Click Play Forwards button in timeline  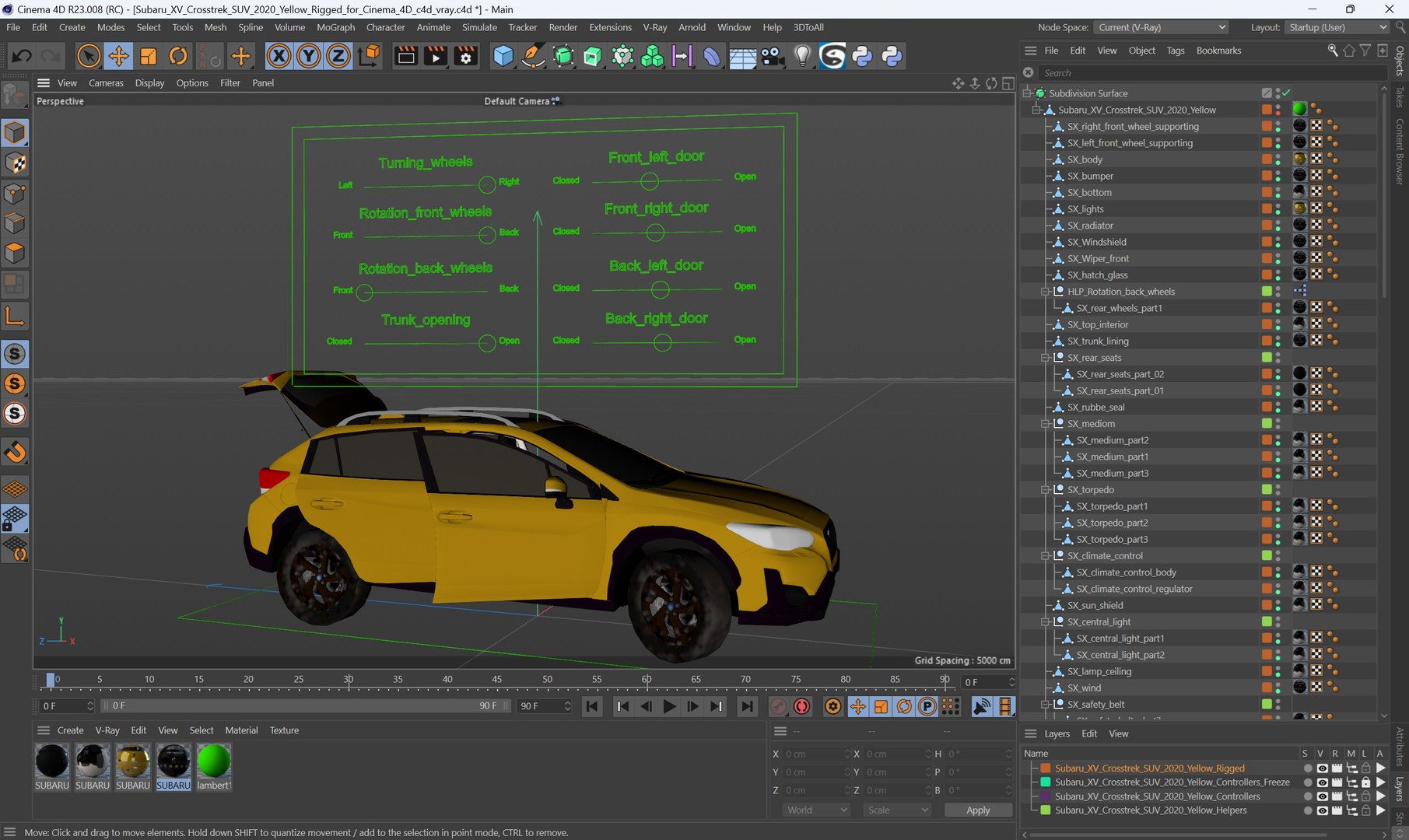click(668, 706)
